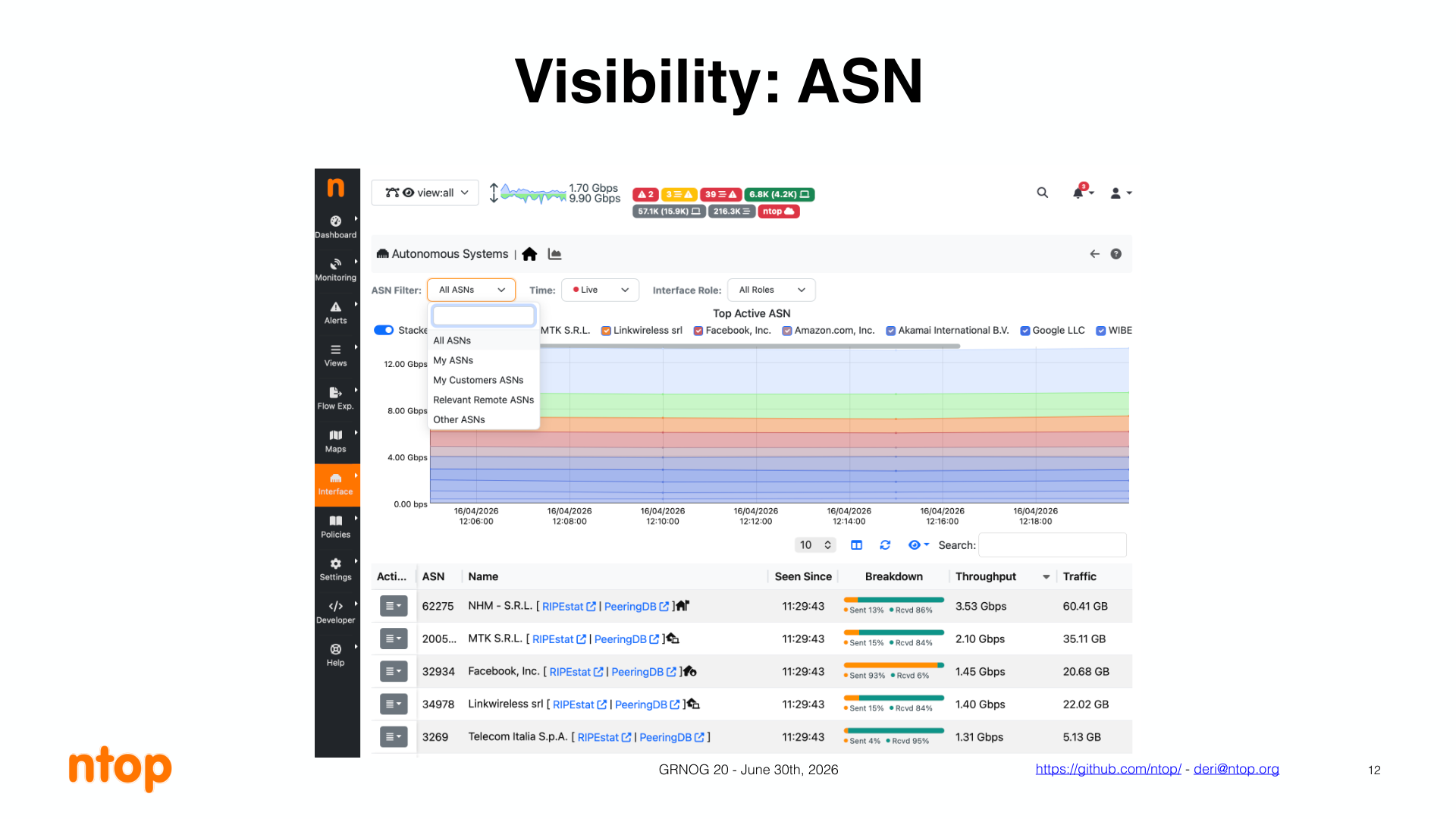Open the page help question mark icon

tap(1116, 254)
